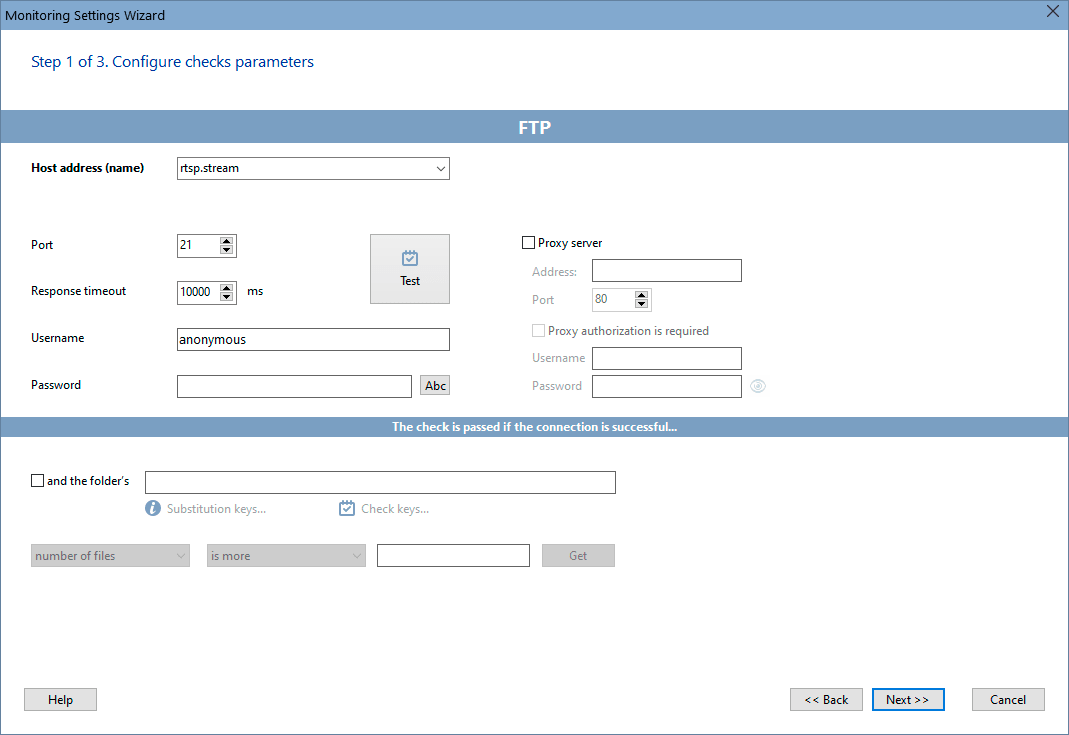1069x735 pixels.
Task: Decrease Response timeout with down arrow
Action: tap(228, 297)
